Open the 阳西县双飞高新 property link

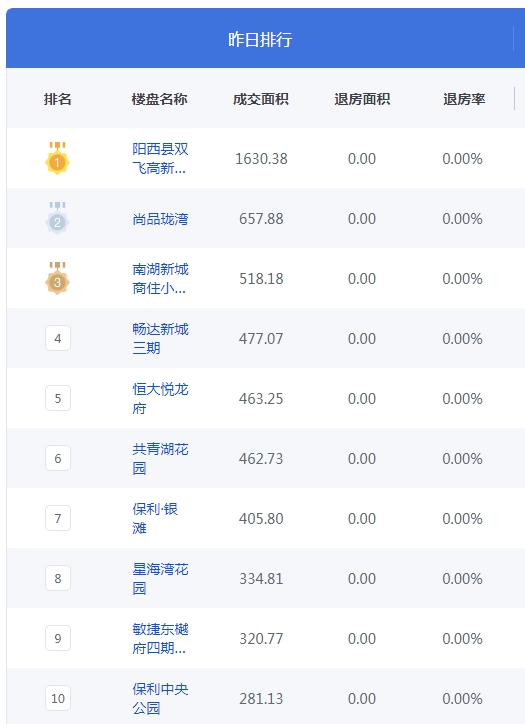160,158
